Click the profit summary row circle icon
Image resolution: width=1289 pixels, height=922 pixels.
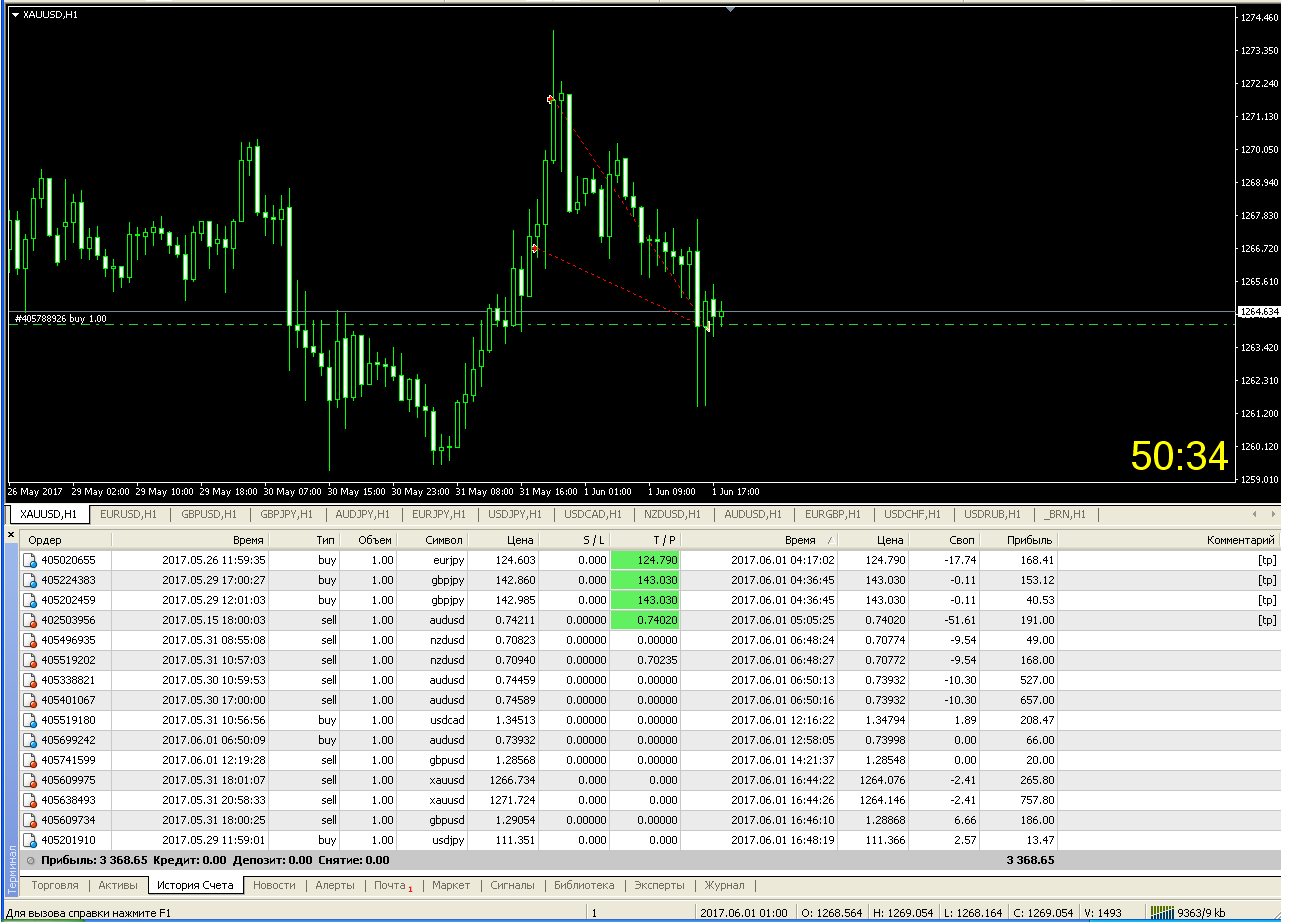click(x=30, y=860)
